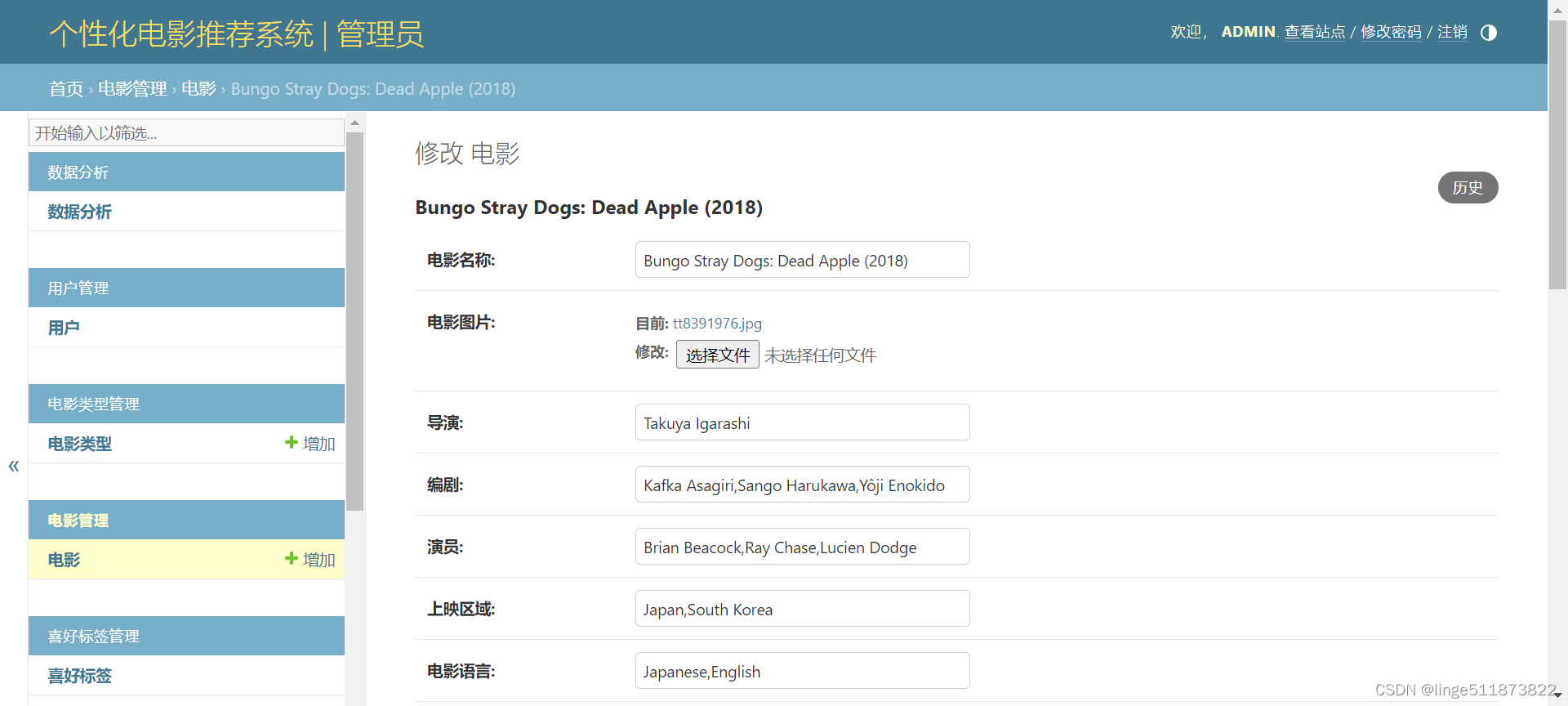The height and width of the screenshot is (706, 1568).
Task: Click the sidebar vertical scrollbar thumb
Action: (x=354, y=321)
